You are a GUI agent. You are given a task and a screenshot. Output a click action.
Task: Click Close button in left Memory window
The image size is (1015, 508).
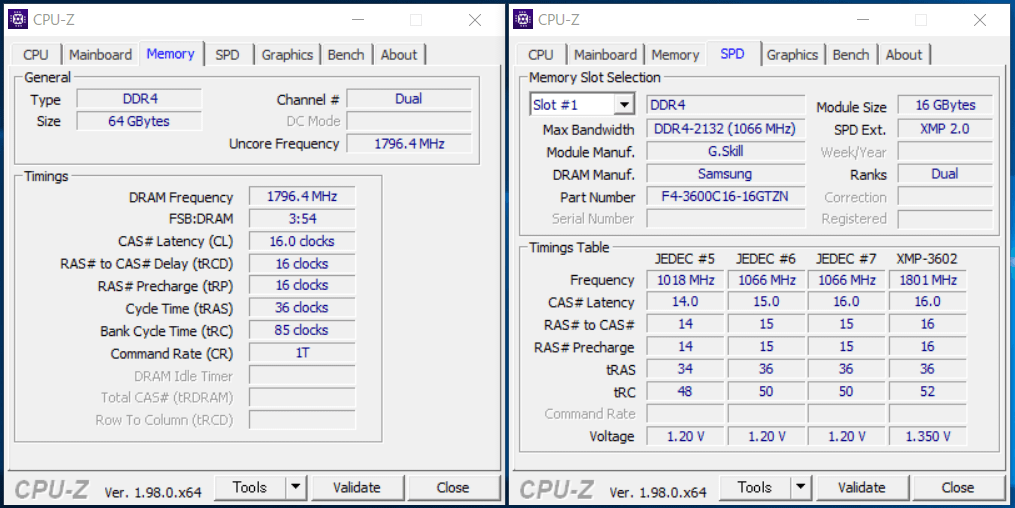(453, 487)
